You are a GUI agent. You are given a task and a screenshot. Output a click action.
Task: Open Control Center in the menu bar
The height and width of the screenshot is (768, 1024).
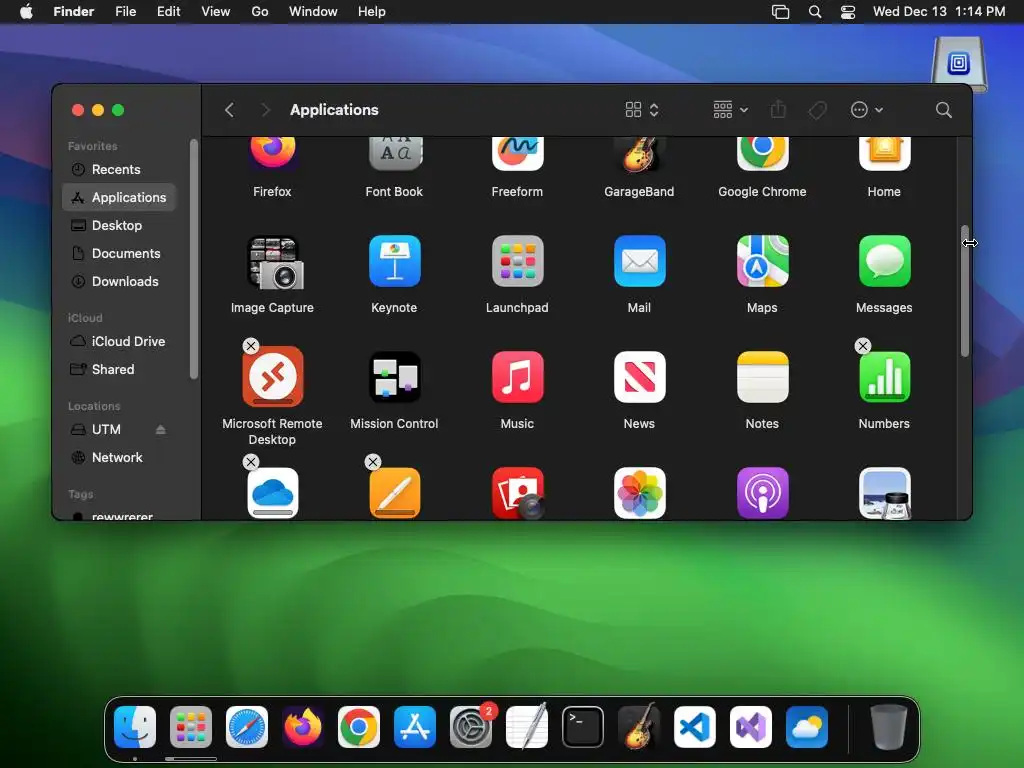[x=848, y=12]
